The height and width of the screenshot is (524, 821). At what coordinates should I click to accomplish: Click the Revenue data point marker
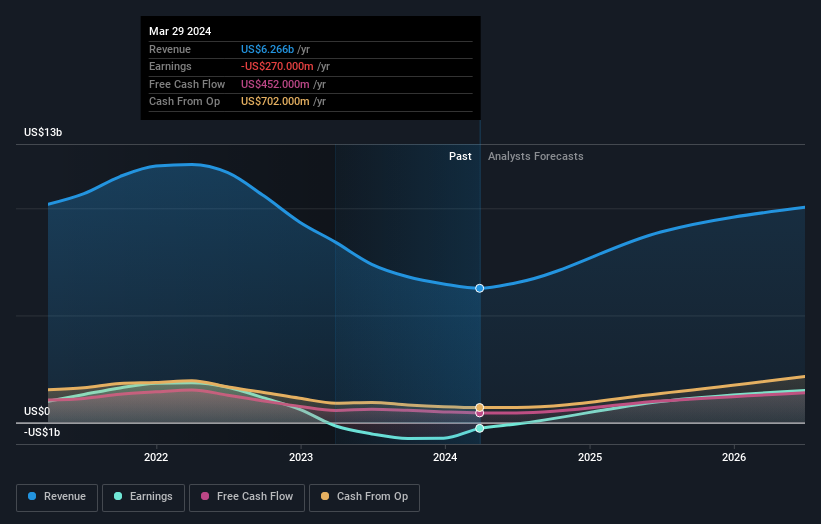[480, 288]
